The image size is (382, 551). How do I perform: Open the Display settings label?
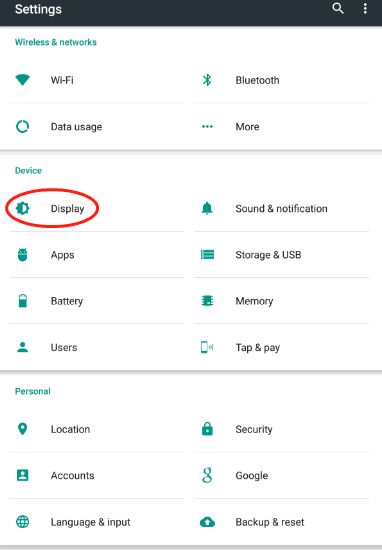(x=67, y=209)
